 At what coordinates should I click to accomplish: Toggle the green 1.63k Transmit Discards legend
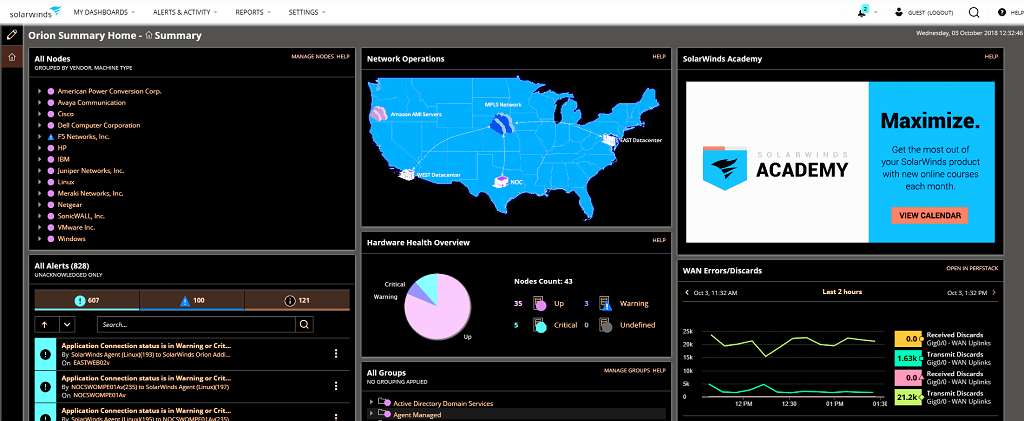tap(908, 358)
